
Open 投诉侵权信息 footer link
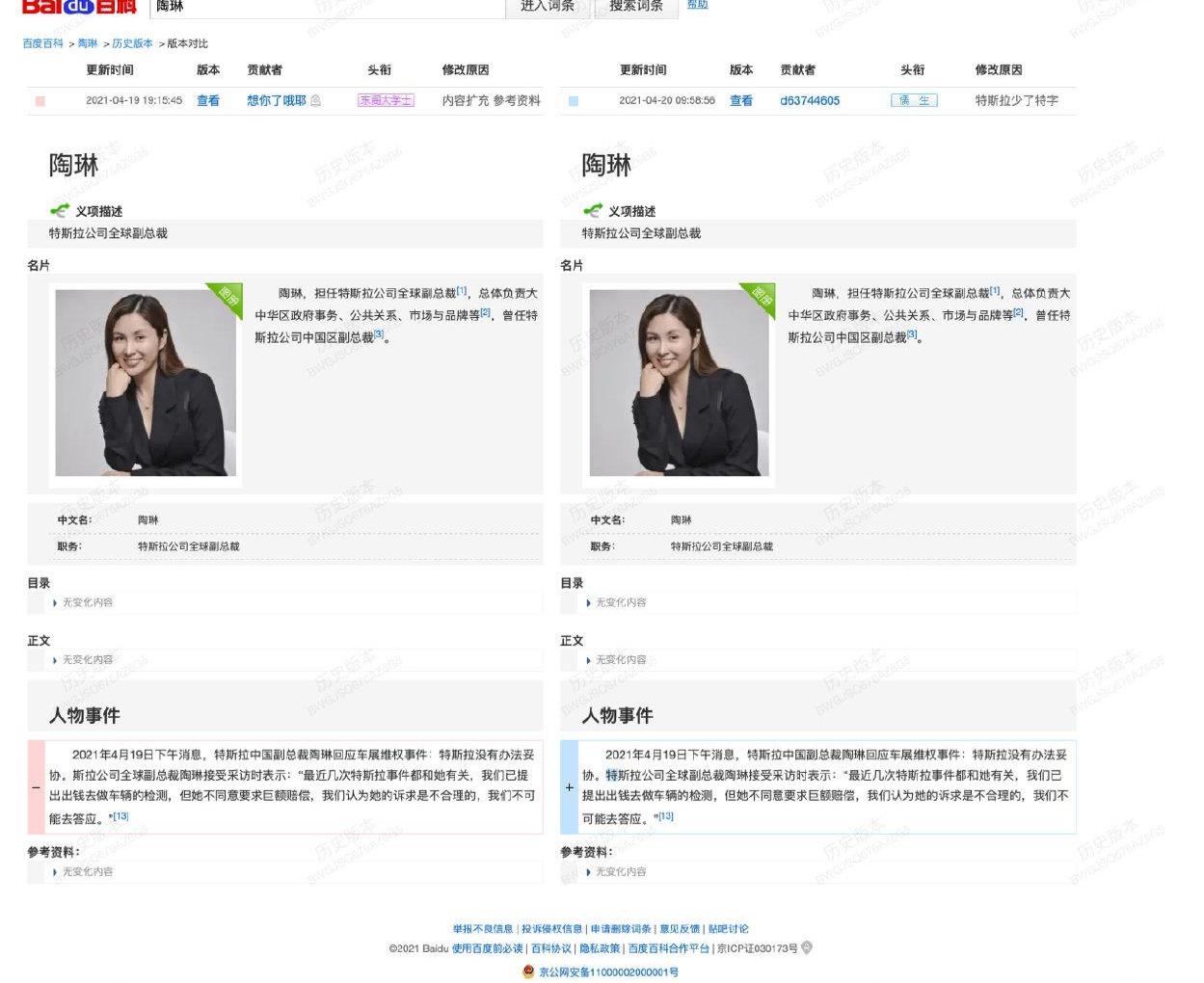click(552, 929)
